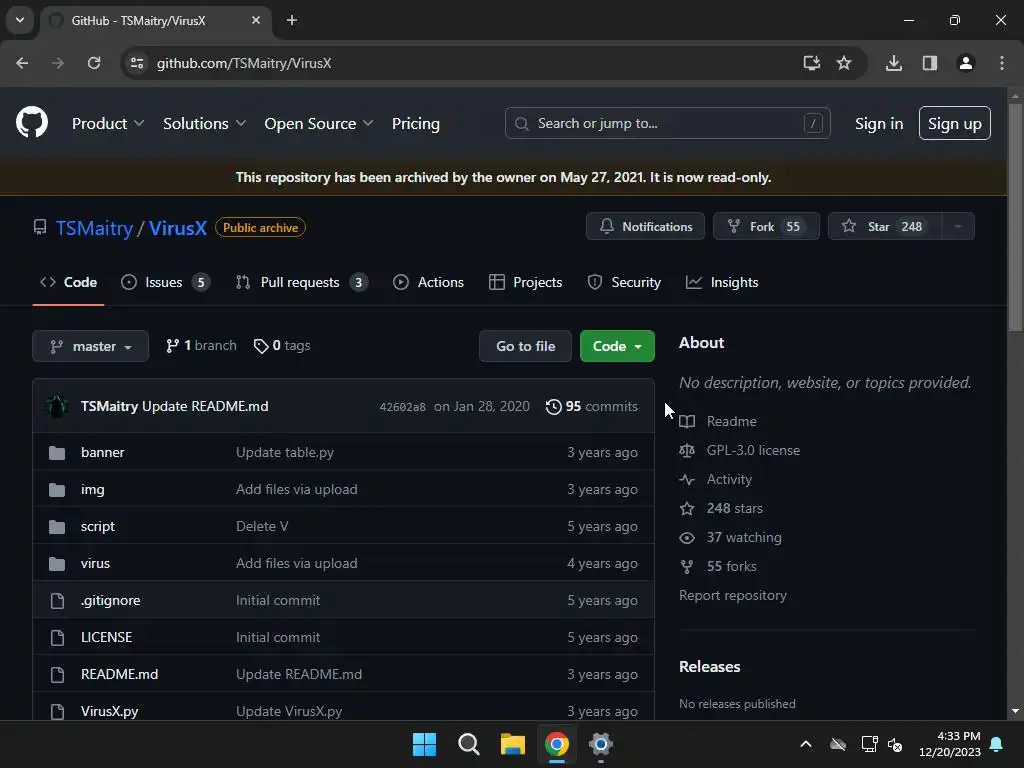Open the .gitignore file
1024x768 pixels.
click(x=110, y=600)
